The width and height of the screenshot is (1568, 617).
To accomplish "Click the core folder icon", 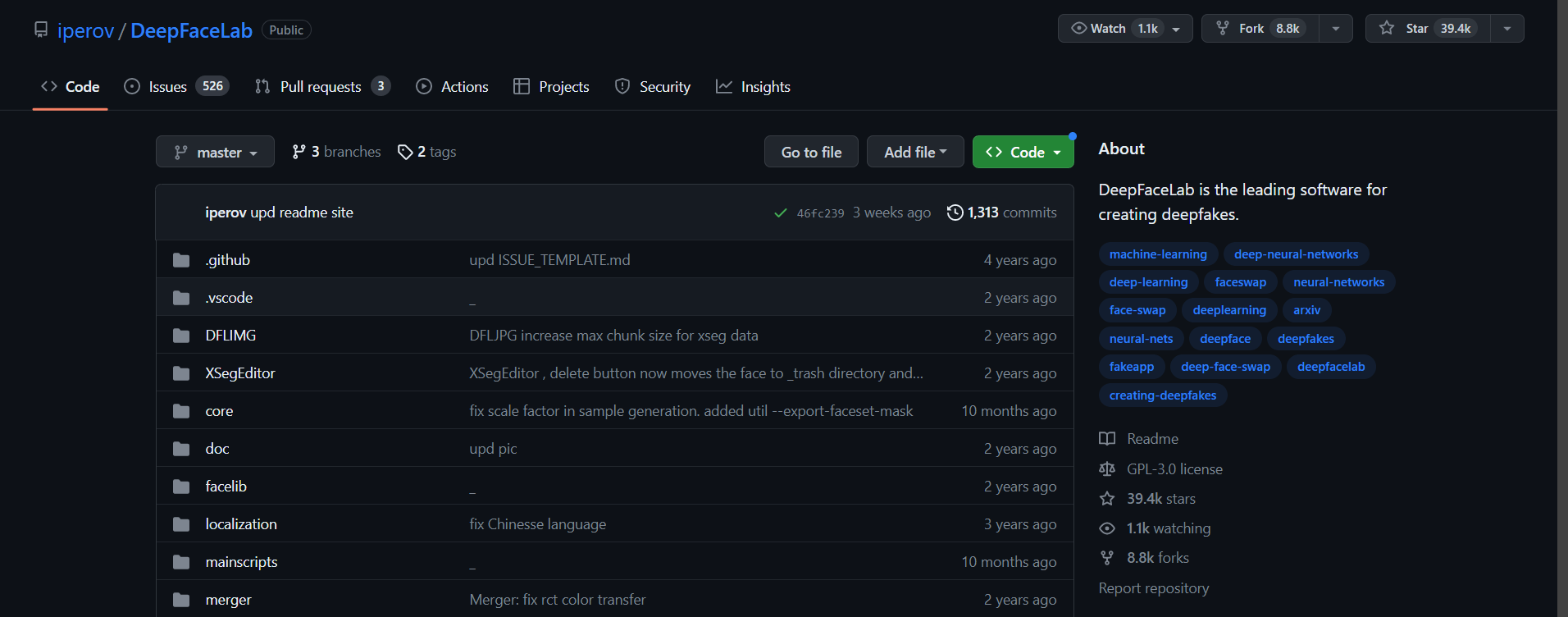I will coord(181,411).
